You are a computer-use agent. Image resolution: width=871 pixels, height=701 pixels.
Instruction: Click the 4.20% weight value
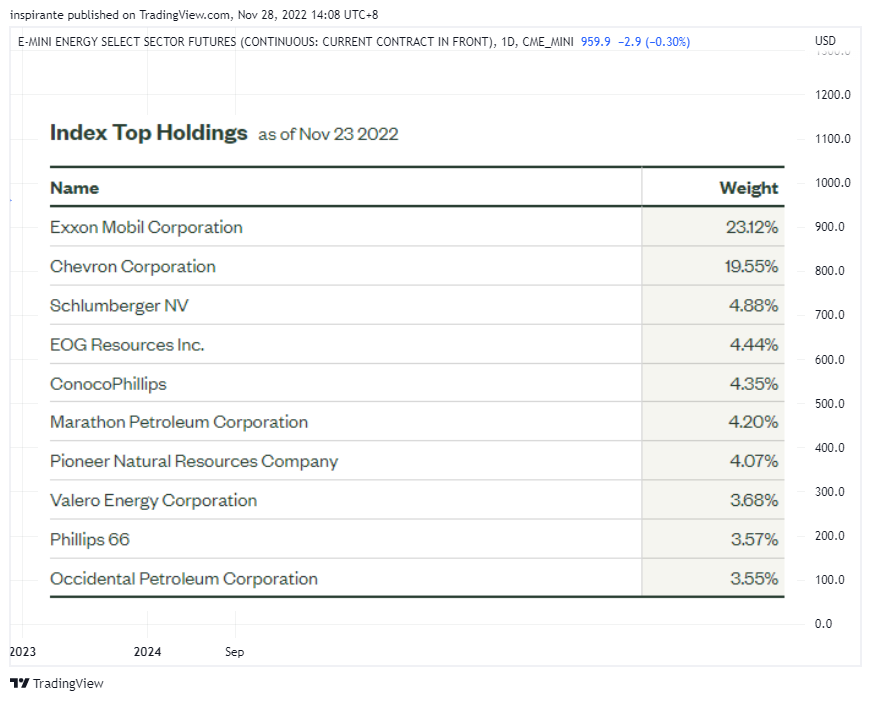pos(753,422)
